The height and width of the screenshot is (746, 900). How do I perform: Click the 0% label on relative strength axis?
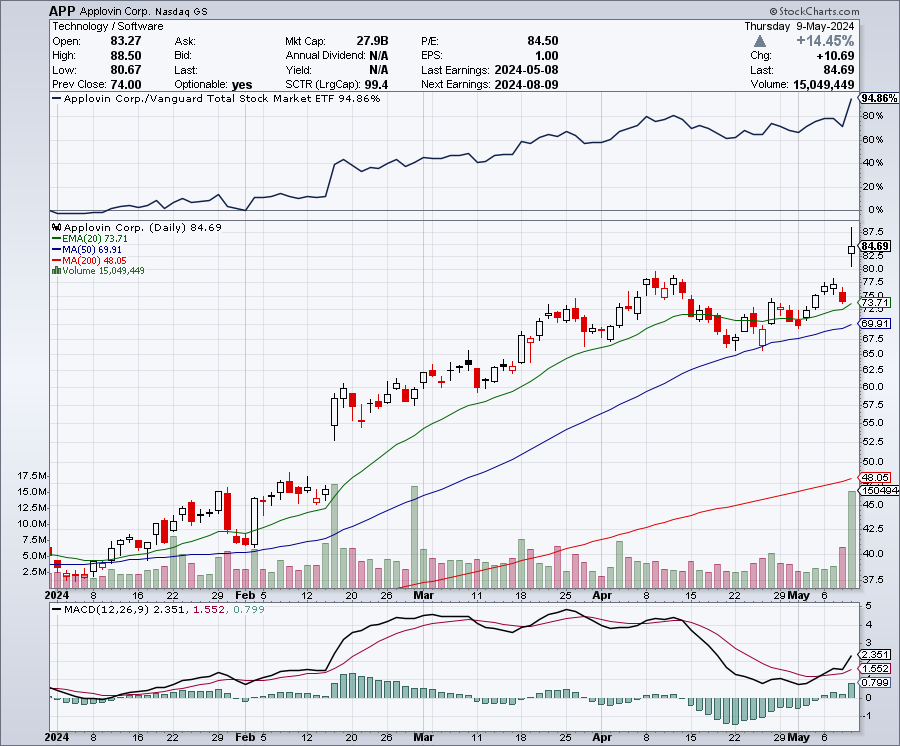[875, 210]
